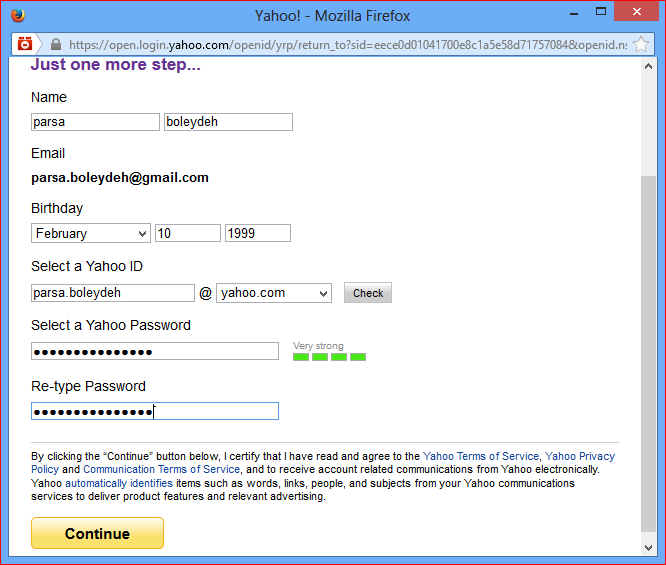
Task: Click the URL address bar text
Action: coord(347,45)
